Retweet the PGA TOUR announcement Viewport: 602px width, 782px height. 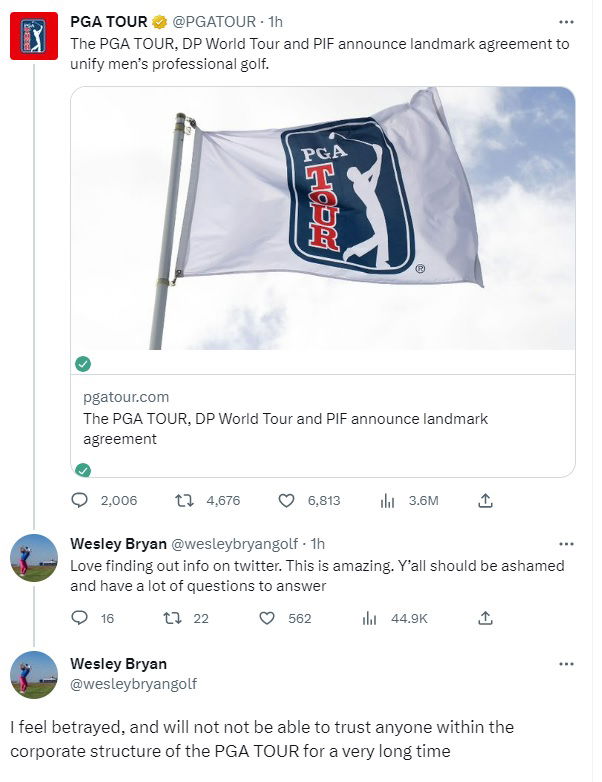(x=184, y=500)
